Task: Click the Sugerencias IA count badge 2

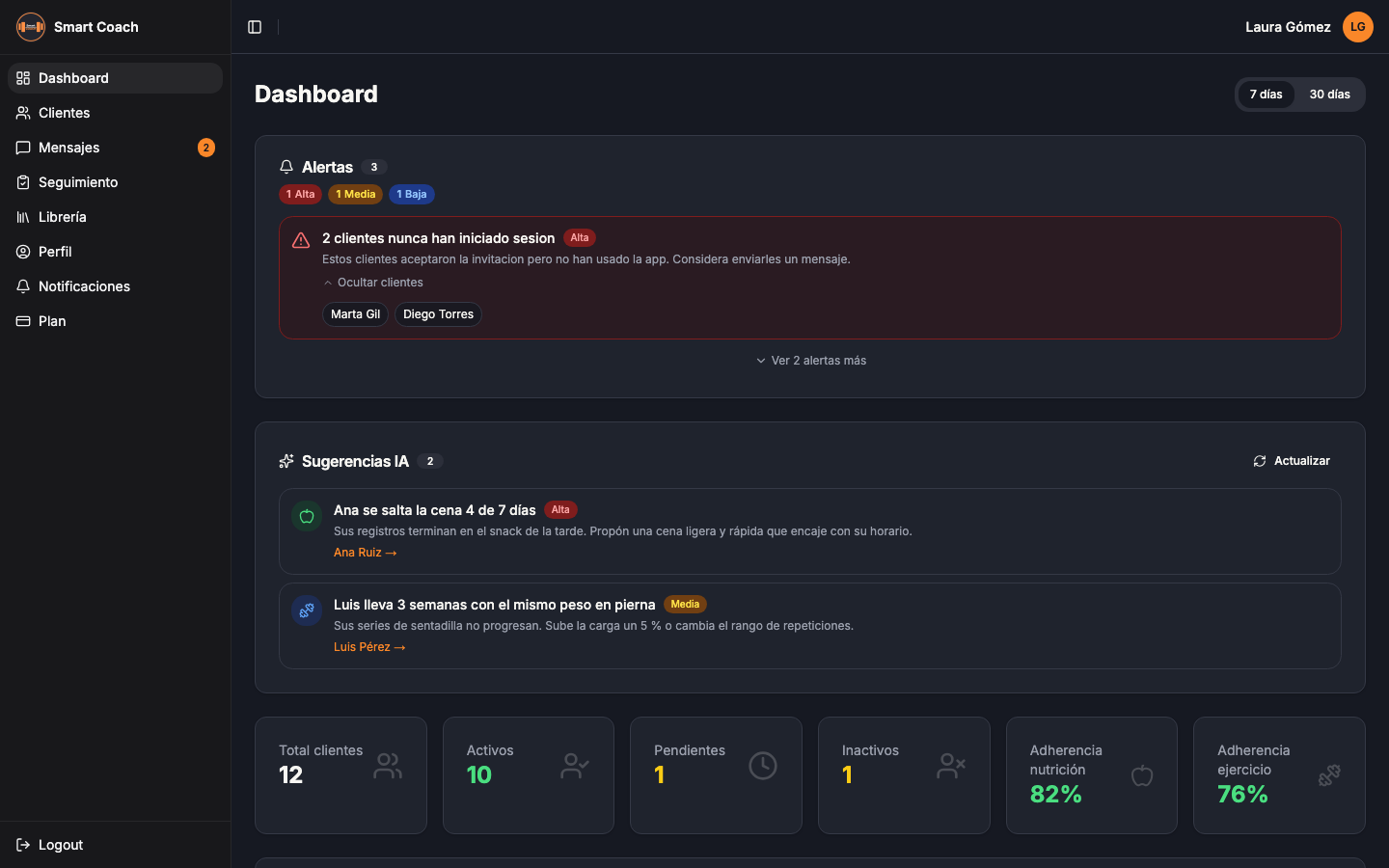Action: pos(430,461)
